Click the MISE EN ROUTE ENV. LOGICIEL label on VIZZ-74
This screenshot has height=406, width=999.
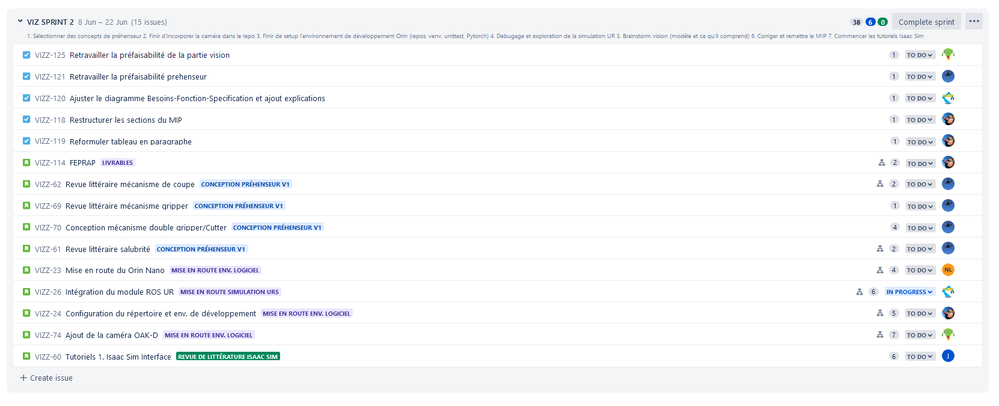(x=209, y=335)
